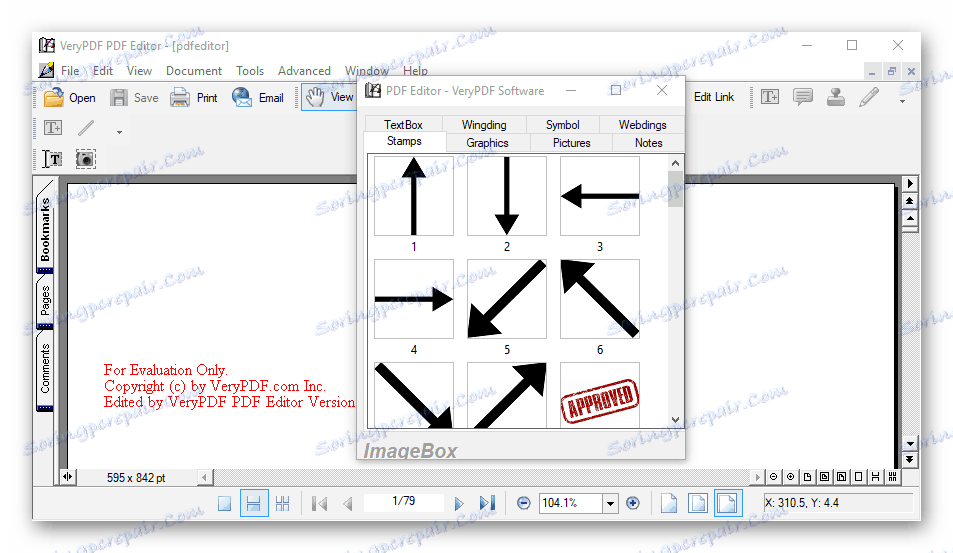Image resolution: width=953 pixels, height=553 pixels.
Task: Open the Tools menu
Action: click(x=250, y=71)
